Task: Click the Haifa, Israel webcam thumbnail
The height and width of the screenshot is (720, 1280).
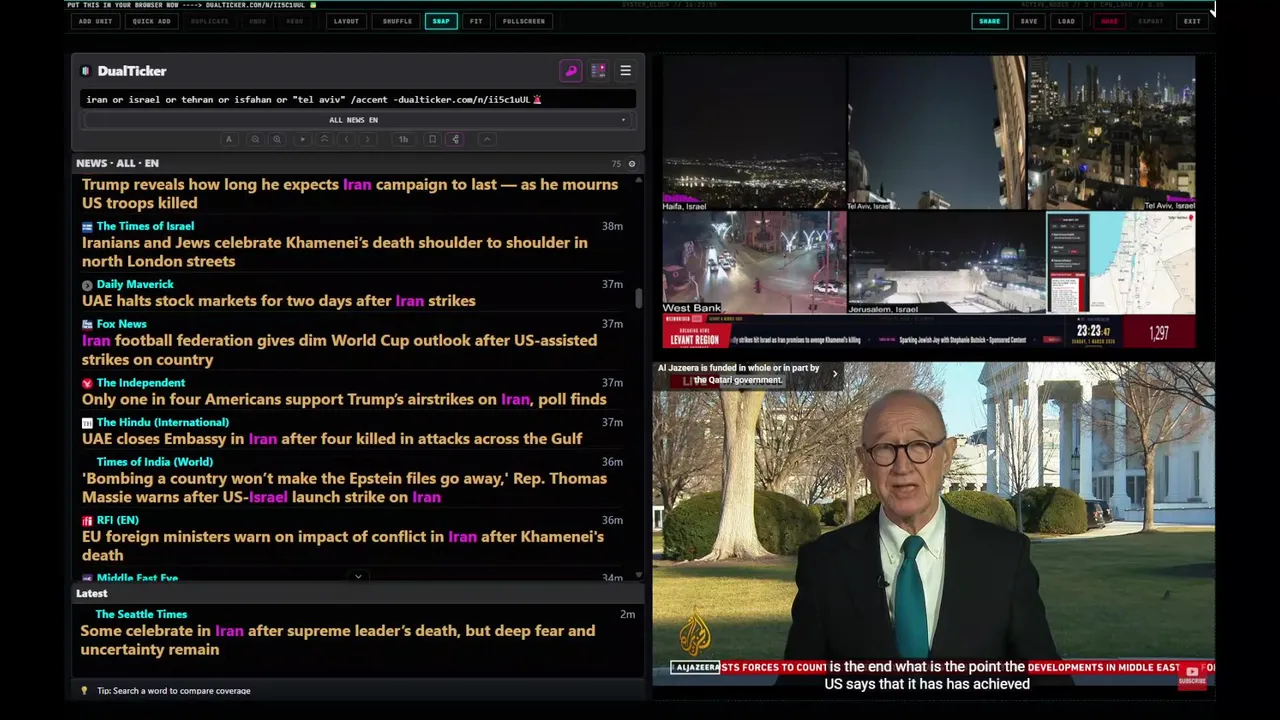Action: pos(754,133)
